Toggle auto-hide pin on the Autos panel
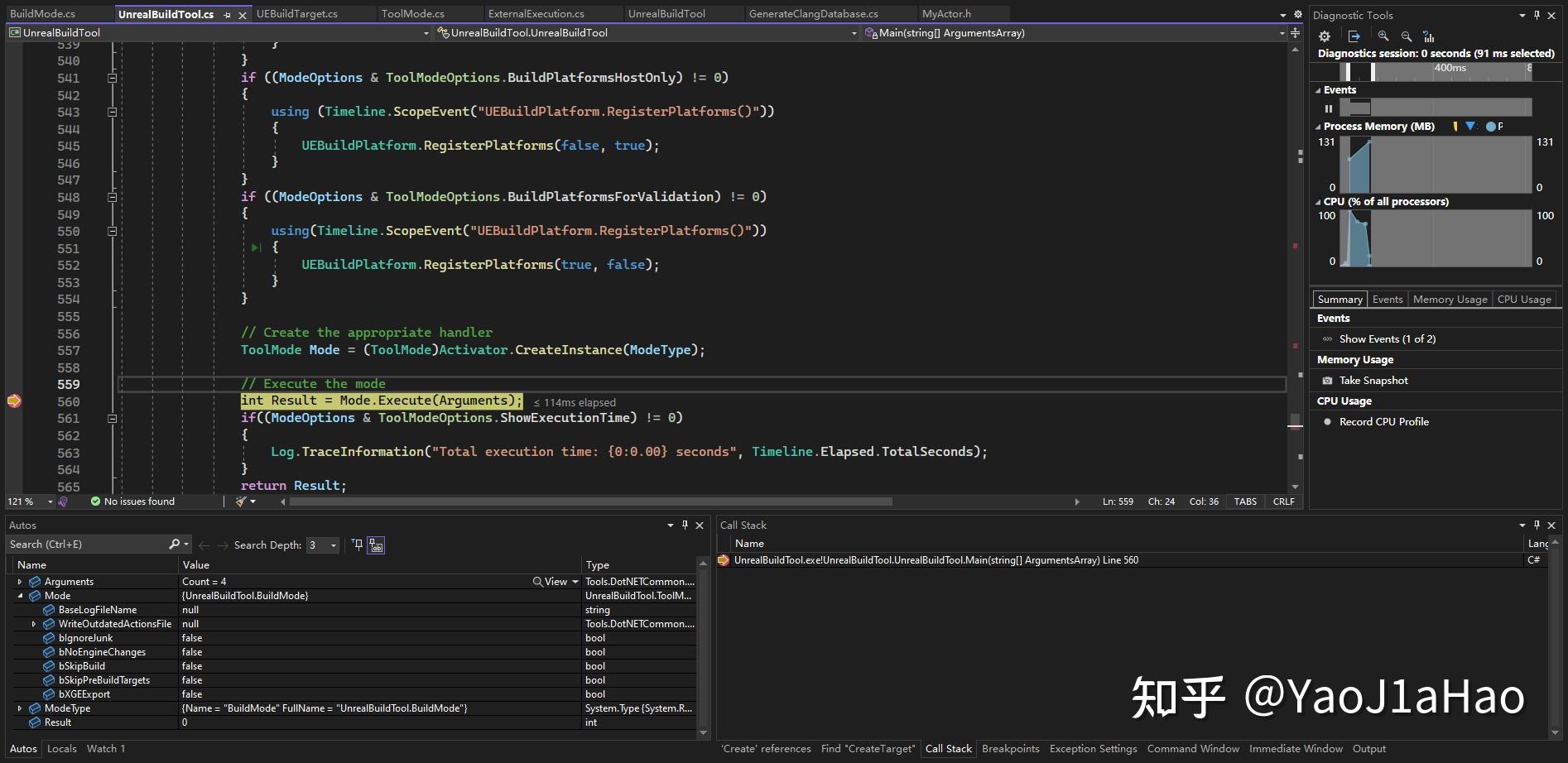Screen dimensions: 1568x763 [x=684, y=525]
